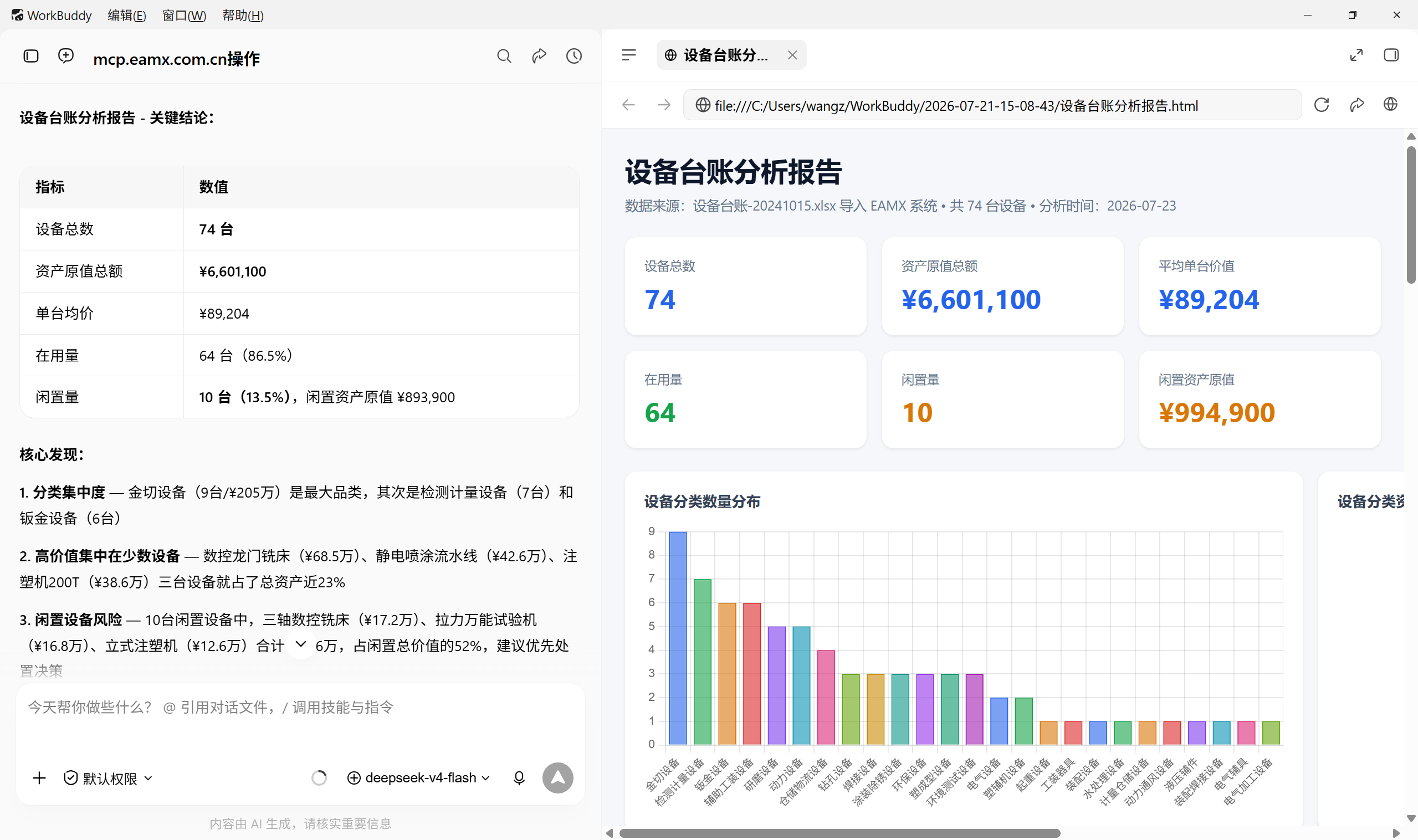Image resolution: width=1418 pixels, height=840 pixels.
Task: Click the 核心发现 section heading
Action: [x=52, y=454]
